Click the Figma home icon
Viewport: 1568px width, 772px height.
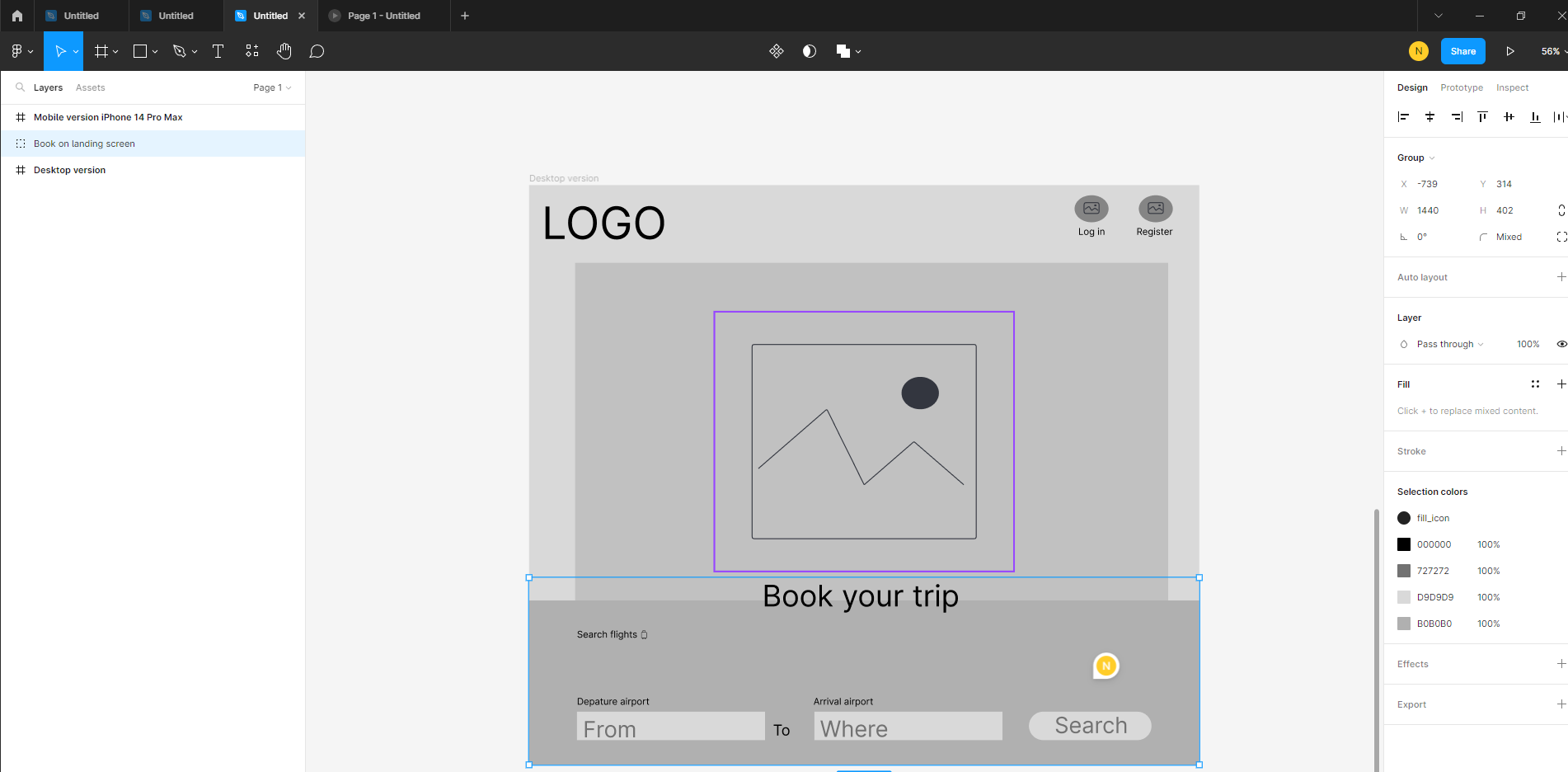point(17,16)
